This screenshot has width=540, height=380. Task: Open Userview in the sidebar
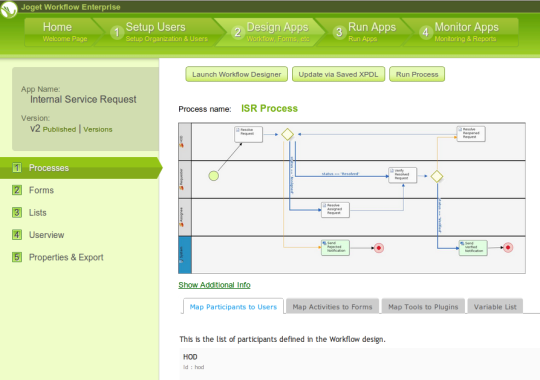[46, 235]
